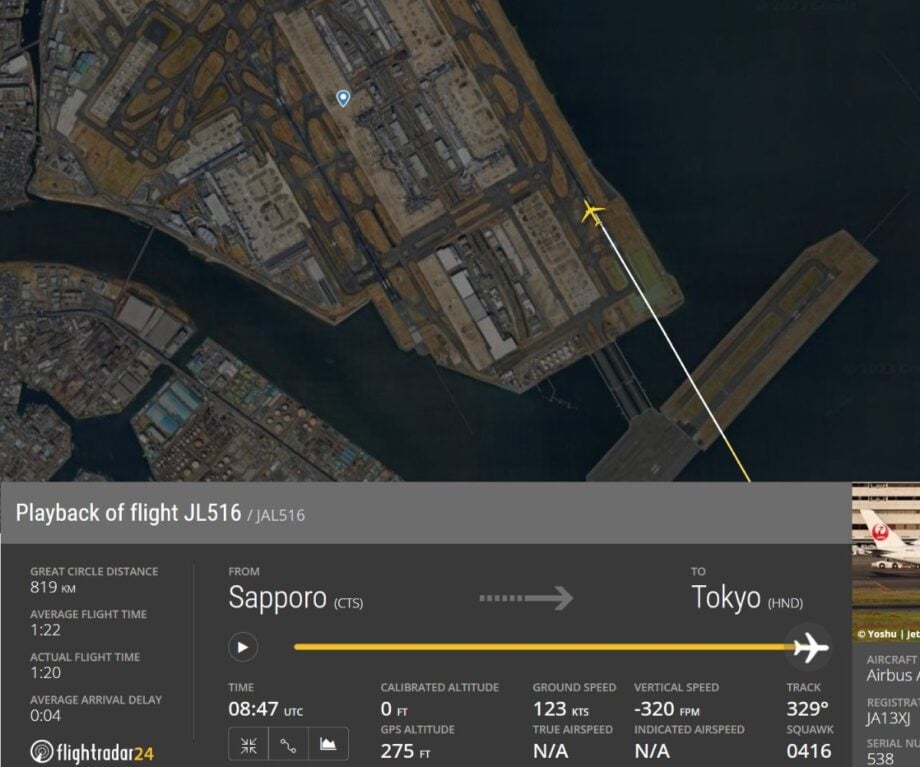Click the blue location pin marker

[343, 97]
